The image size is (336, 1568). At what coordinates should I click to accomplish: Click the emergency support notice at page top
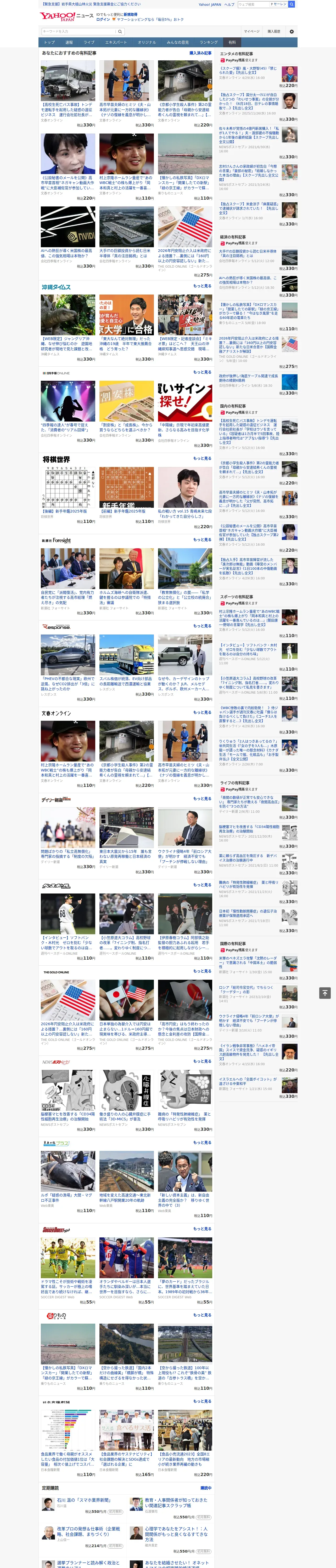click(90, 4)
